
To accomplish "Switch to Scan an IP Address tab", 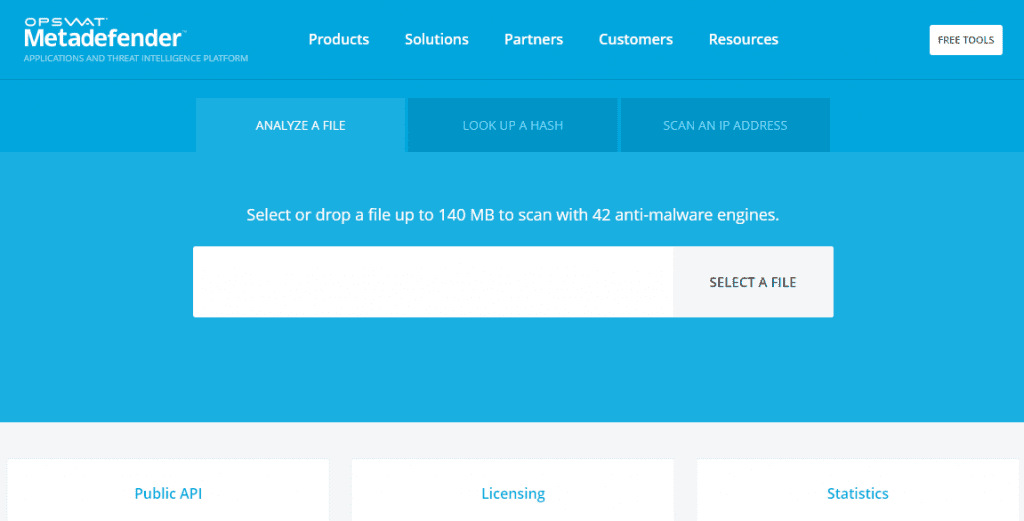I will (725, 125).
